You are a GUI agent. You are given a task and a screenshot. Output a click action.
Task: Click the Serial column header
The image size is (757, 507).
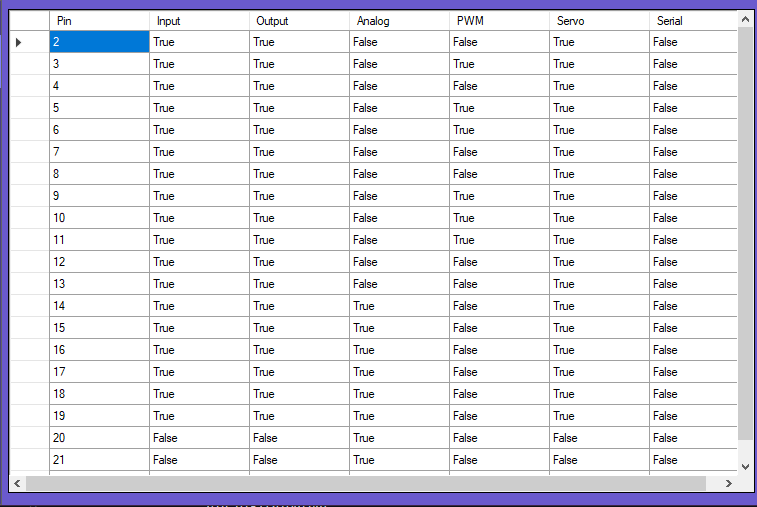tap(693, 21)
